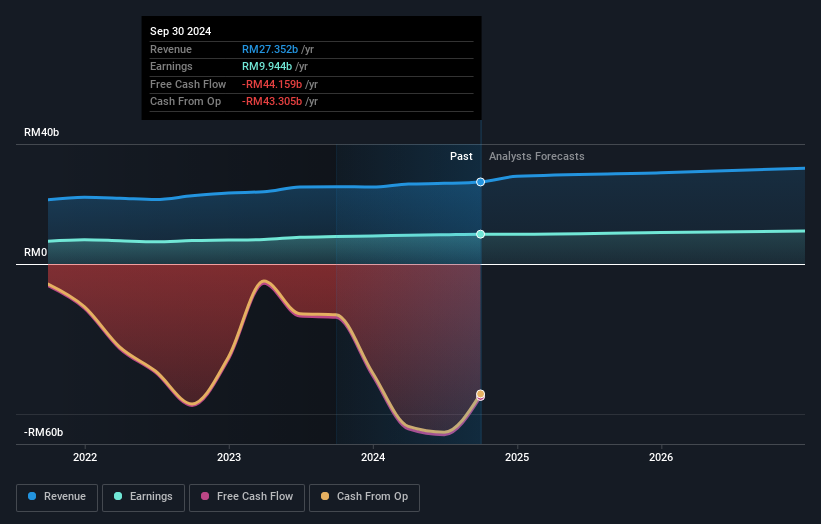Click the Free Cash Flow row label in tooltip
821x524 pixels.
188,84
